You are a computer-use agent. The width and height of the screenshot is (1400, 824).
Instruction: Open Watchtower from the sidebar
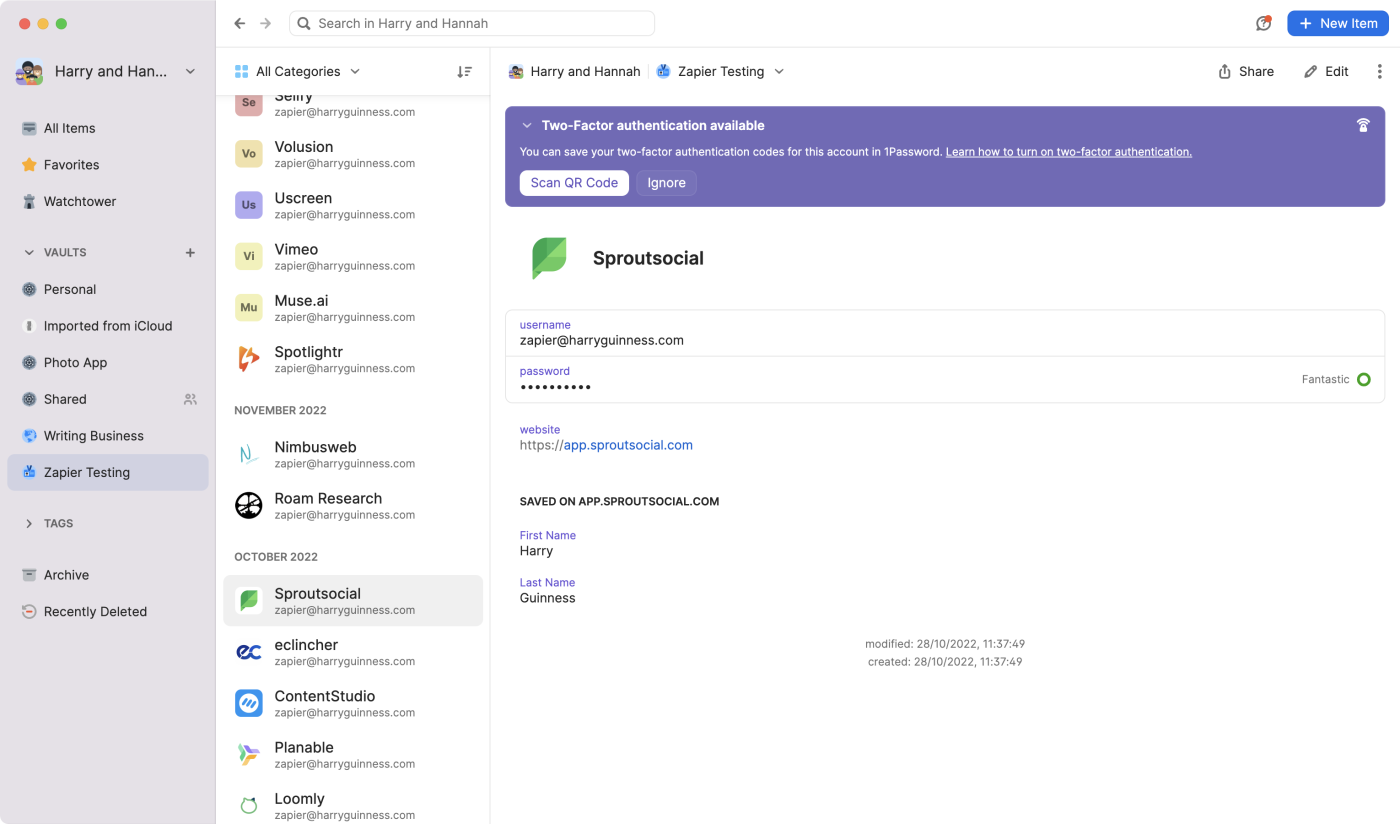(x=79, y=201)
